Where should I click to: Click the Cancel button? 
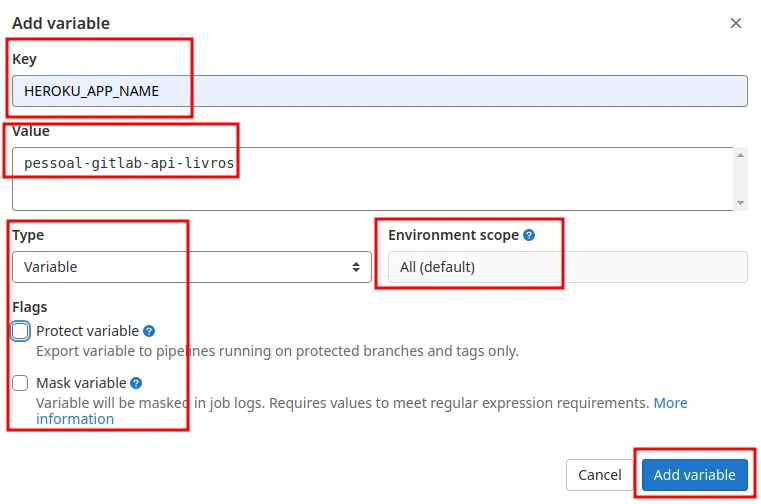pyautogui.click(x=599, y=474)
